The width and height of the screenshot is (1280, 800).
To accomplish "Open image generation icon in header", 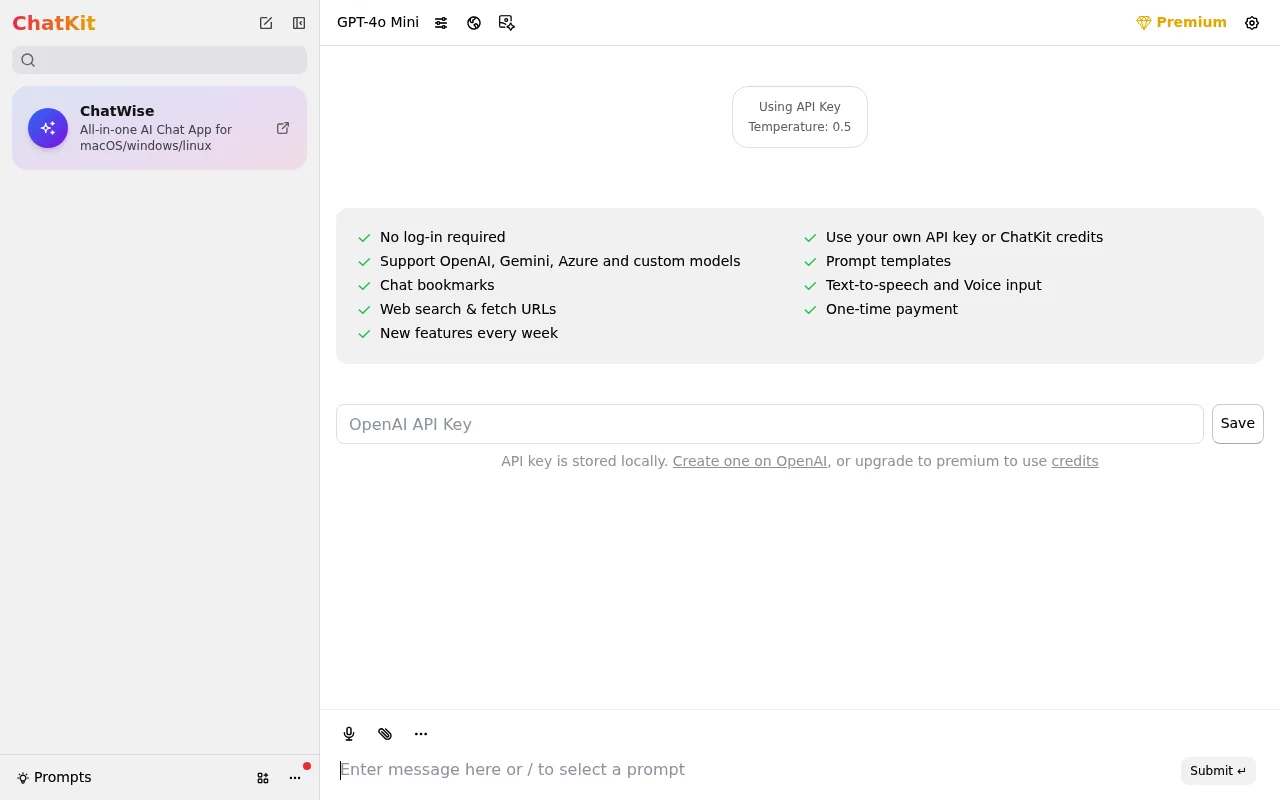I will 507,23.
